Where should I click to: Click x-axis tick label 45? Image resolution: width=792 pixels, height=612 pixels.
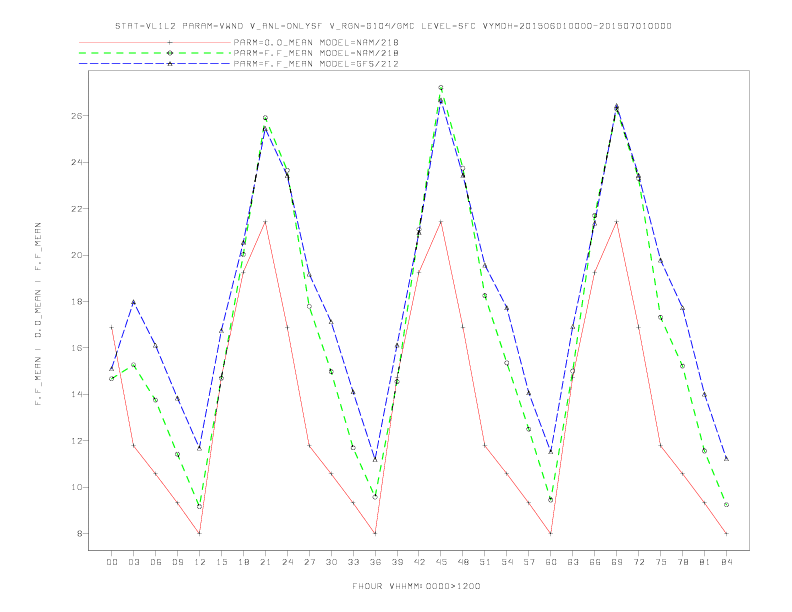click(x=441, y=562)
